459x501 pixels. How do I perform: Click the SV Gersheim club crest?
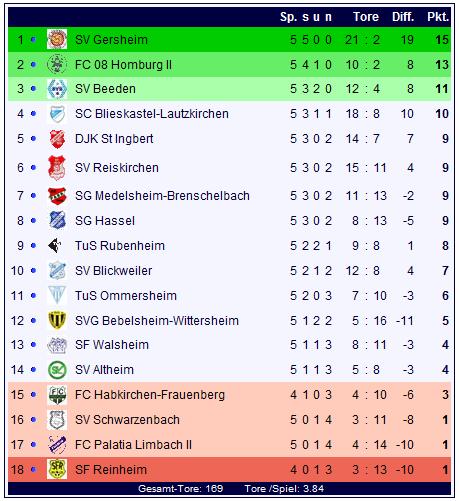pyautogui.click(x=57, y=39)
